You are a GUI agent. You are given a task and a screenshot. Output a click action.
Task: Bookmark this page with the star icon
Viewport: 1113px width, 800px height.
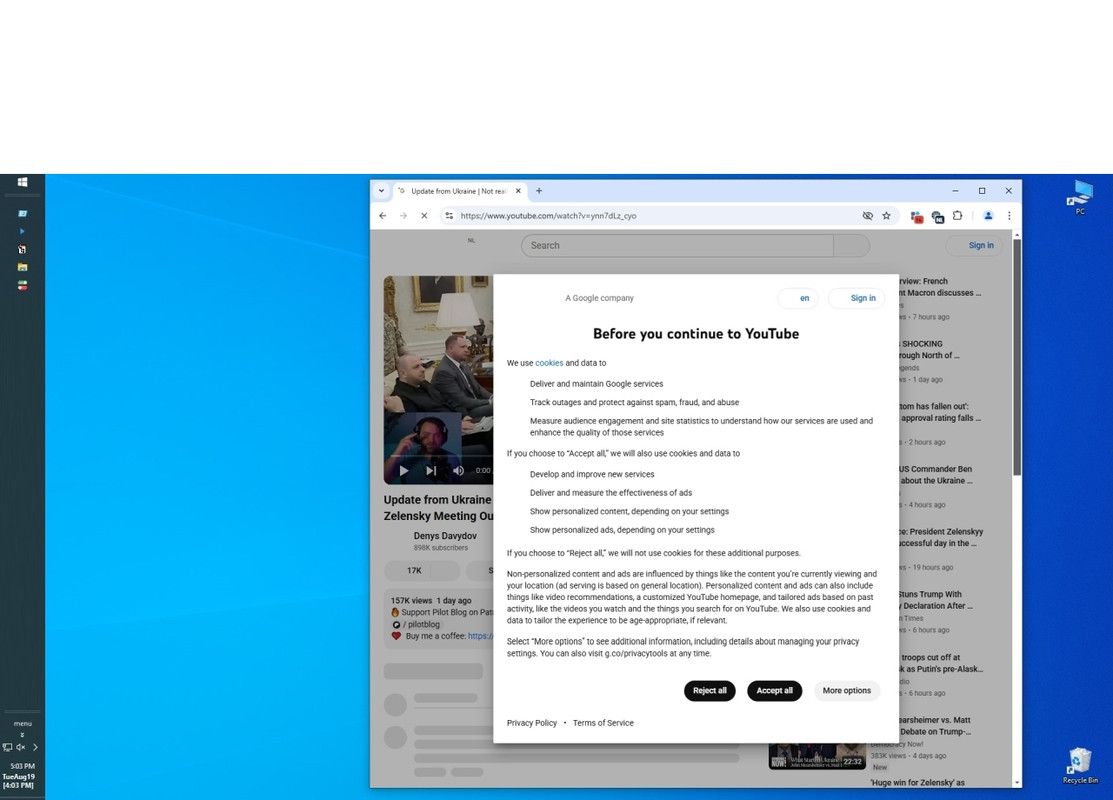tap(887, 216)
